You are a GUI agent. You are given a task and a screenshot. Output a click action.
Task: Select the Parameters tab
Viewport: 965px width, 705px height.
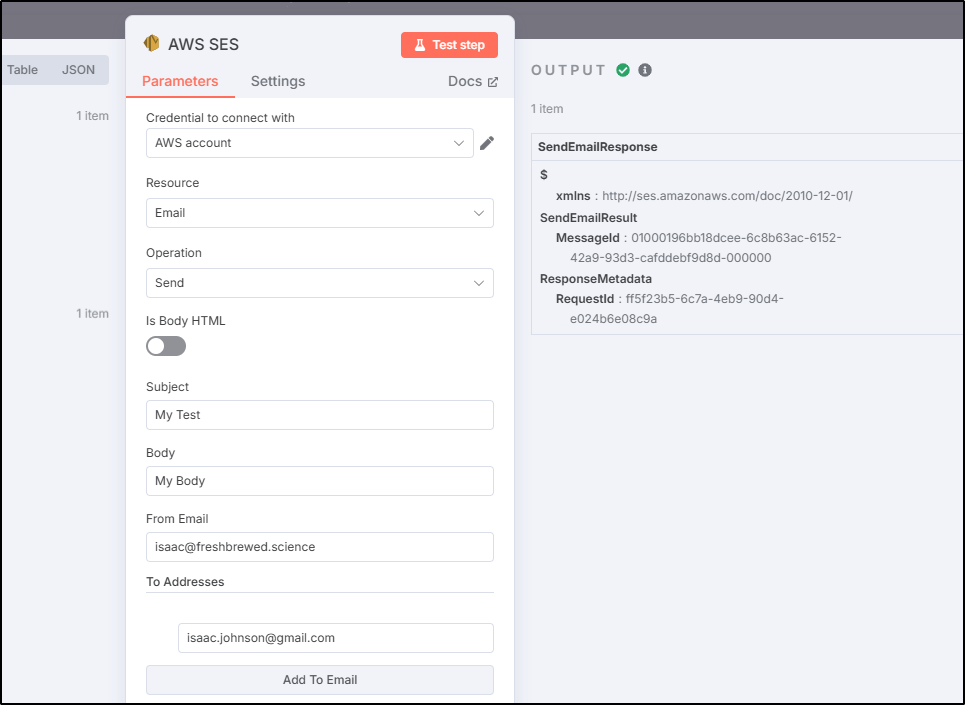coord(180,81)
